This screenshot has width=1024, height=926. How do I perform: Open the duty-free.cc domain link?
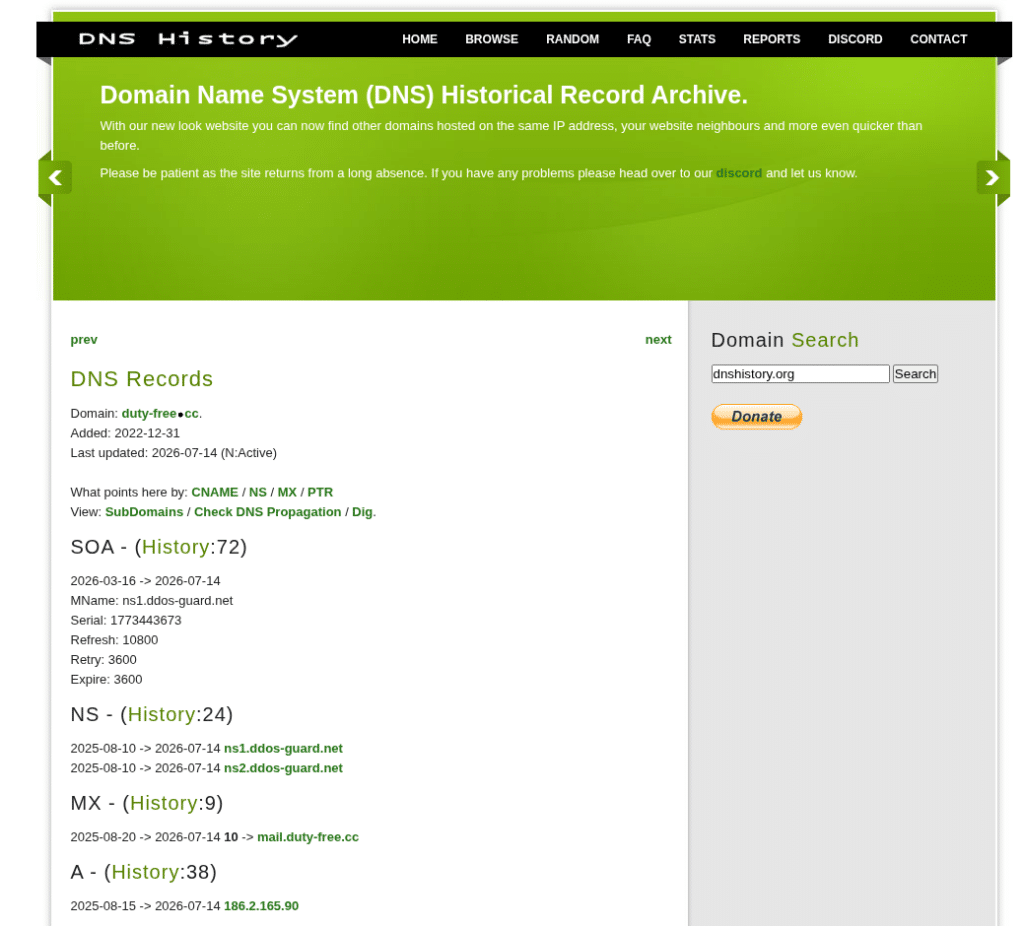pos(160,413)
